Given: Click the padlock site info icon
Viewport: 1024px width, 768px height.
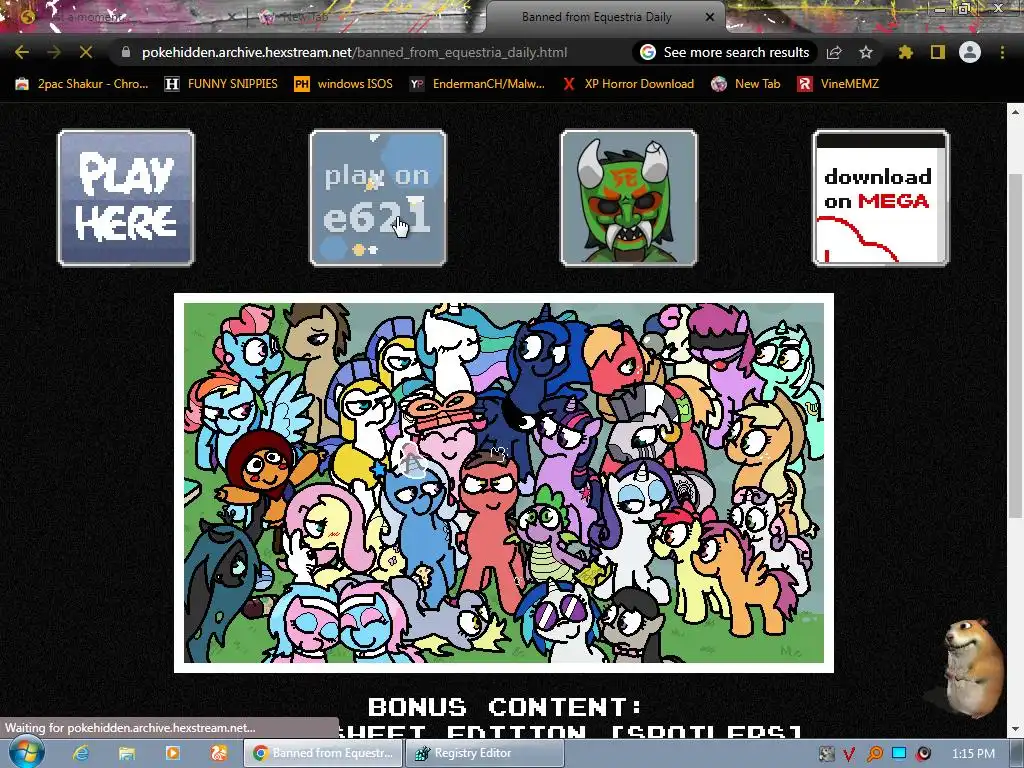Looking at the screenshot, I should tap(126, 52).
